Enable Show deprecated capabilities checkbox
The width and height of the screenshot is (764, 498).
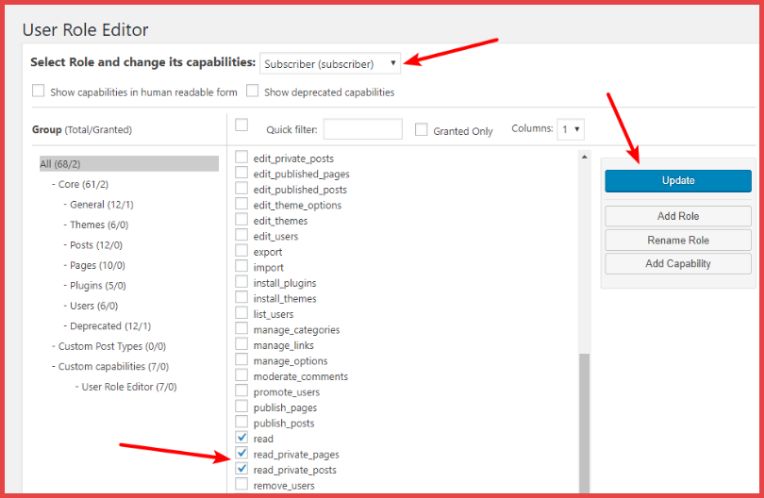[x=252, y=91]
